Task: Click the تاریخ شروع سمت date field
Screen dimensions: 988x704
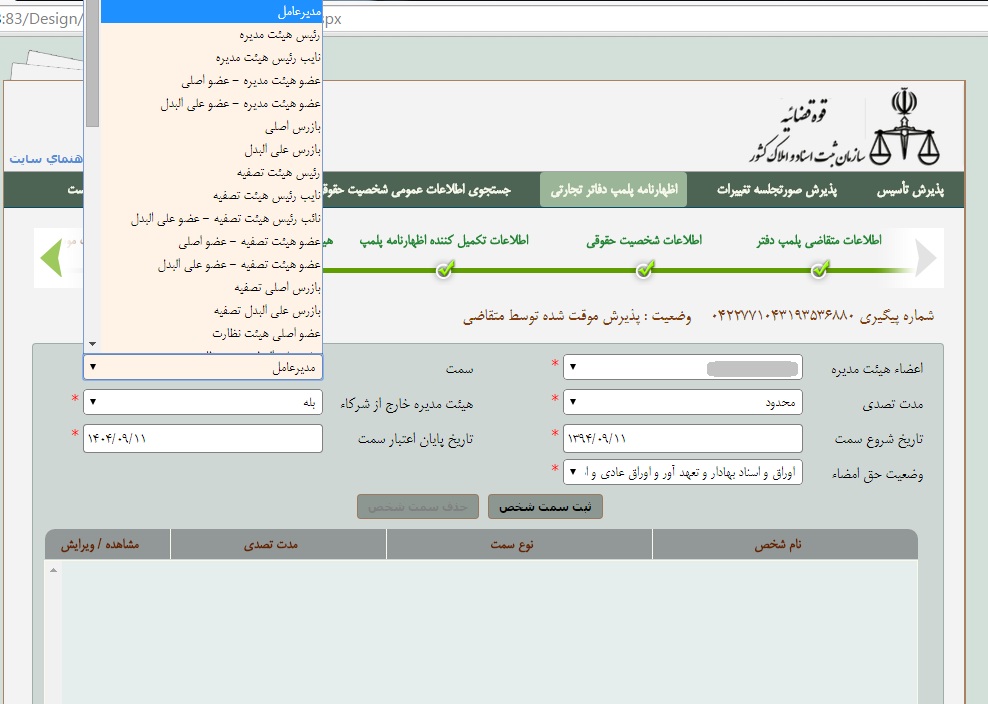Action: (683, 438)
